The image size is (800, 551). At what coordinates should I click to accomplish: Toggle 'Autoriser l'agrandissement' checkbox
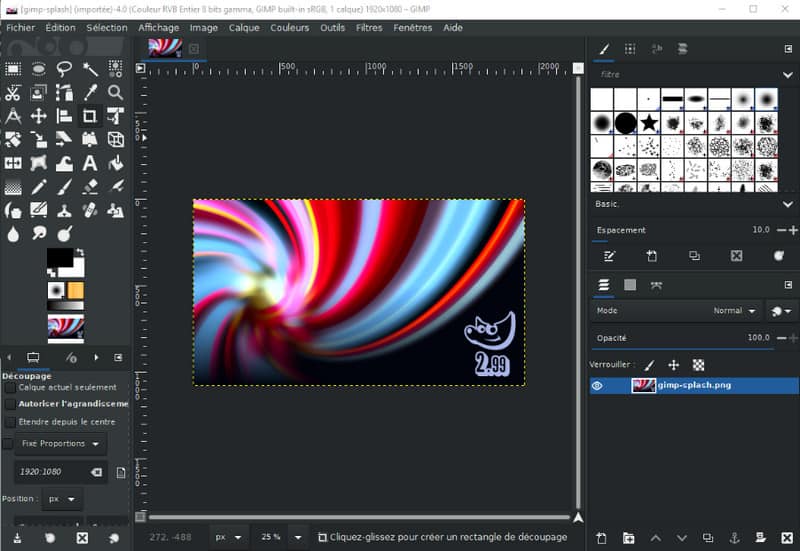click(x=10, y=404)
